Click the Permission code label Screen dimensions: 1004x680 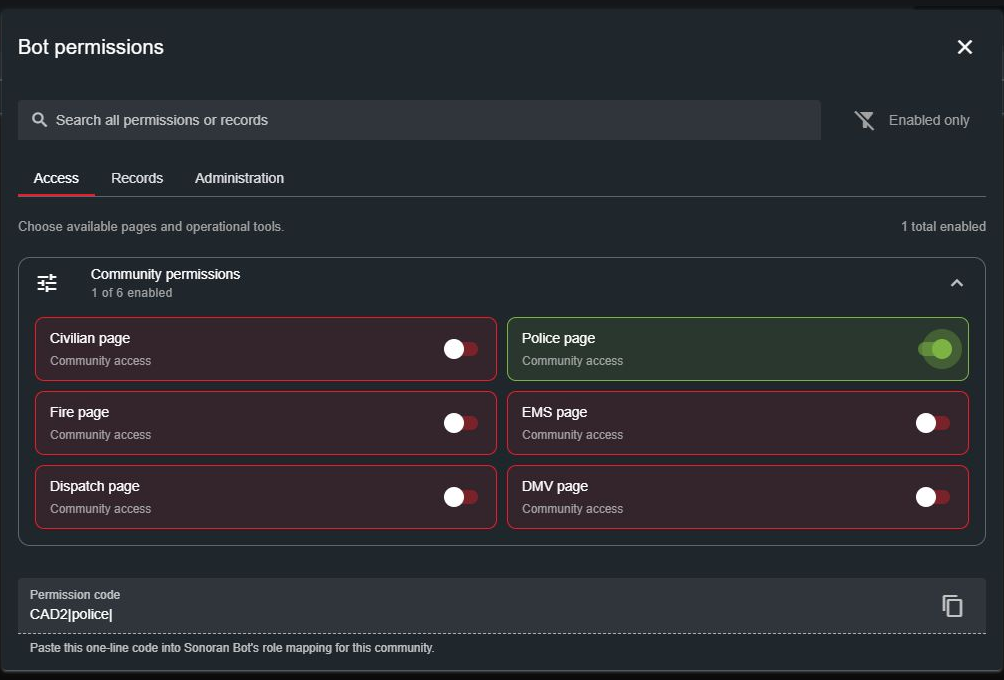pyautogui.click(x=75, y=594)
